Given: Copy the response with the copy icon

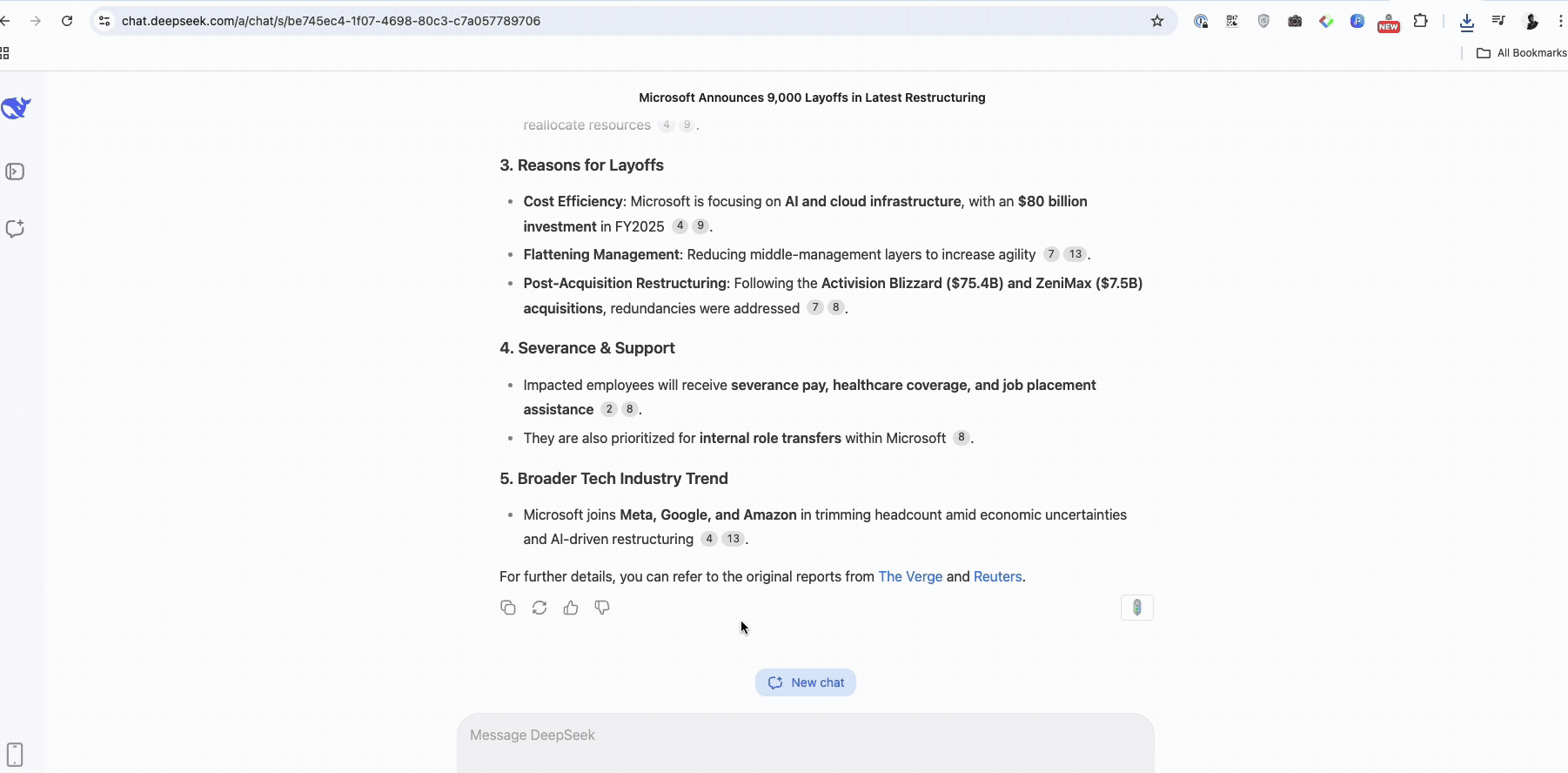Looking at the screenshot, I should [x=508, y=608].
